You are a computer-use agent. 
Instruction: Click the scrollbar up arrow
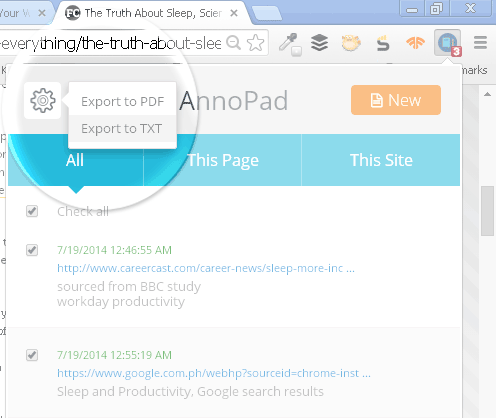coord(487,94)
